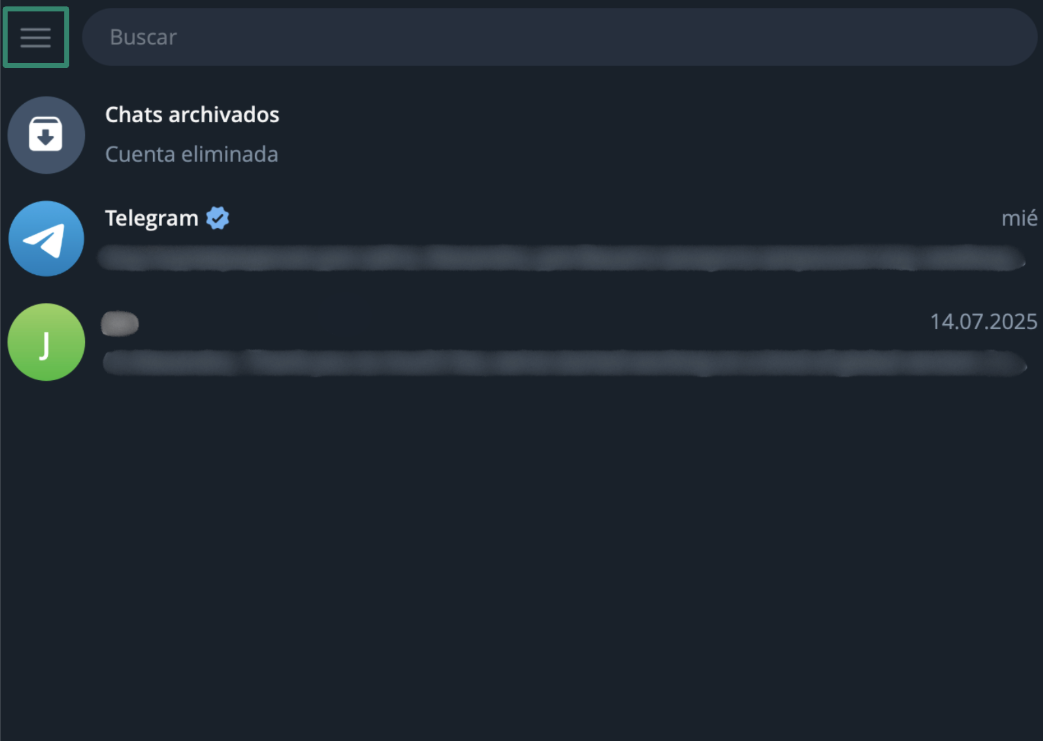
Task: Focus the Buscar search field
Action: (560, 38)
